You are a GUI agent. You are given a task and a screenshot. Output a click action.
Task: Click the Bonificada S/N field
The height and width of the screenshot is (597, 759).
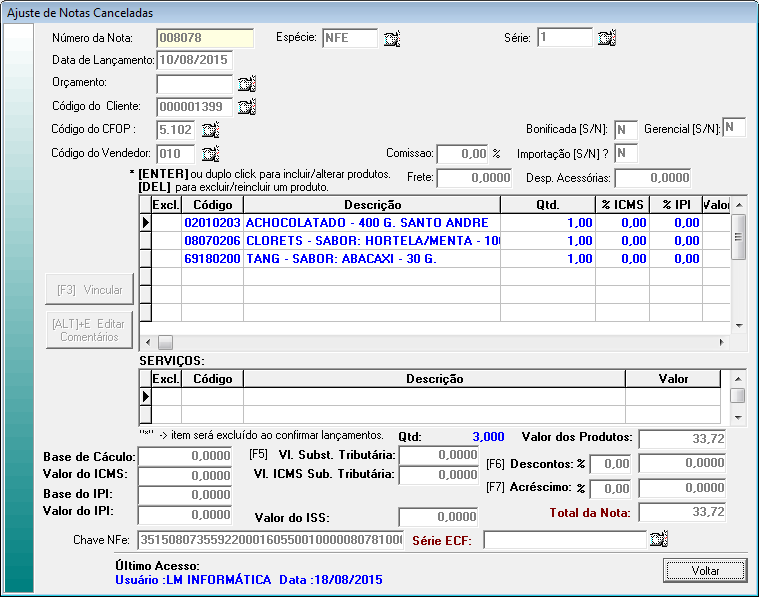tap(625, 130)
